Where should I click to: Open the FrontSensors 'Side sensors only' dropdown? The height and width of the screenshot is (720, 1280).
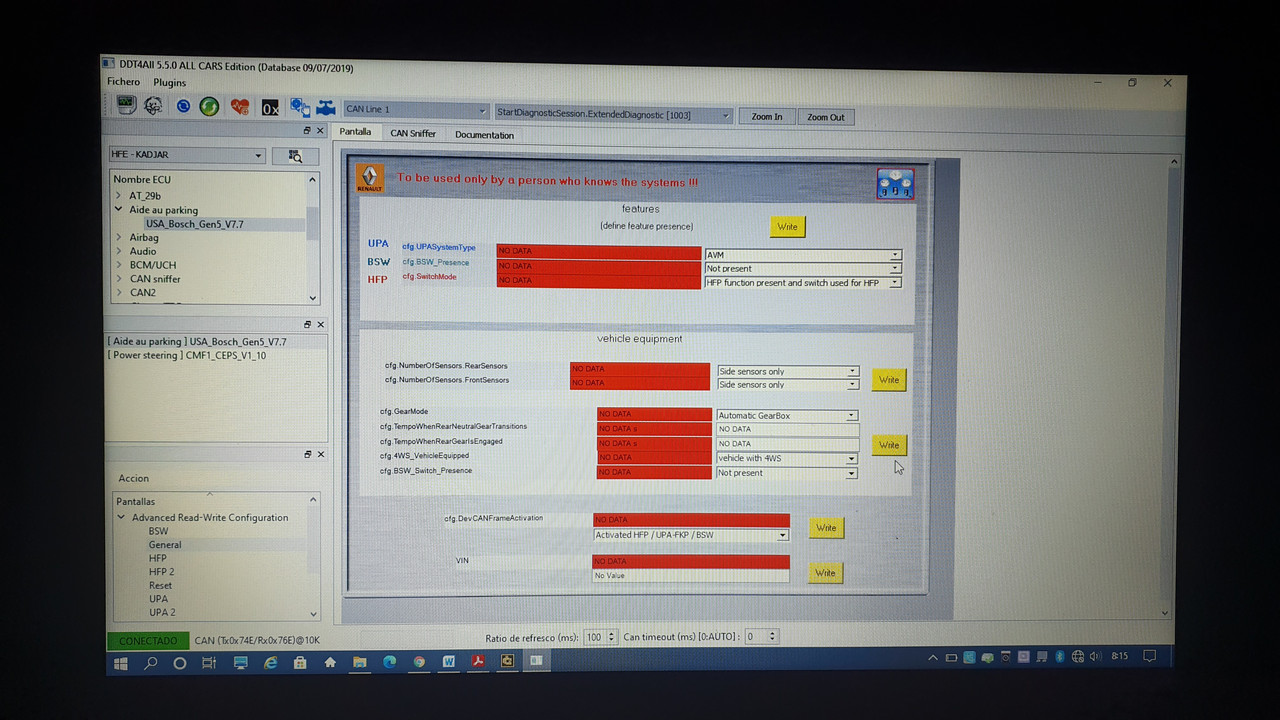[x=788, y=385]
